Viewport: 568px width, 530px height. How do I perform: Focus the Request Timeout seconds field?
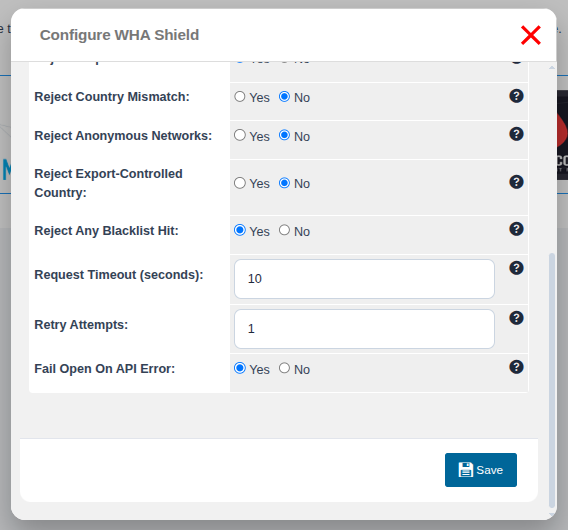[x=364, y=279]
